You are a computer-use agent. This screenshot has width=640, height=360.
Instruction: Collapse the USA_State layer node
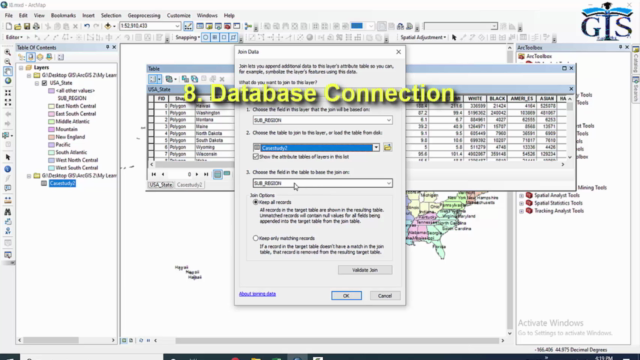click(x=37, y=83)
